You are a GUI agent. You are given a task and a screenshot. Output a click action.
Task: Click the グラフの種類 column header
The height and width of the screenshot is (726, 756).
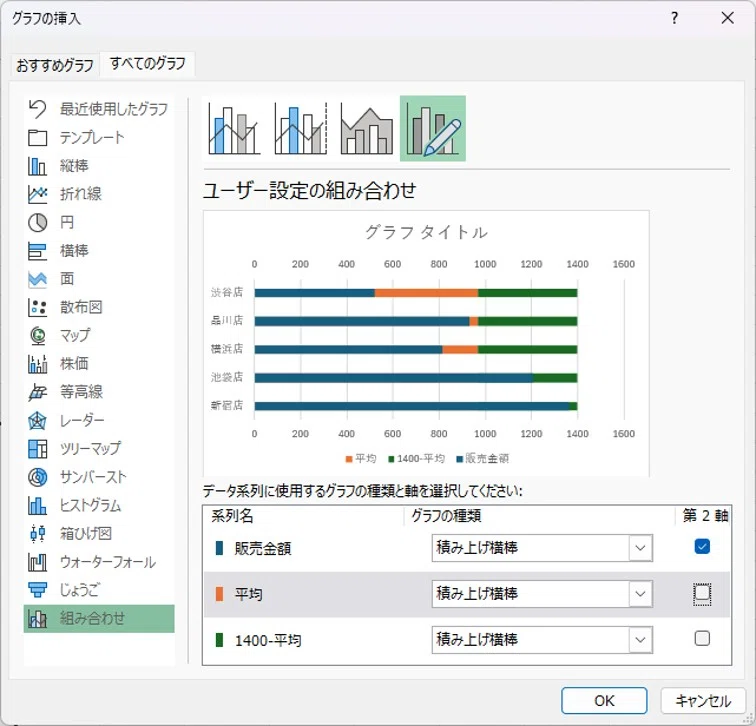coord(446,516)
